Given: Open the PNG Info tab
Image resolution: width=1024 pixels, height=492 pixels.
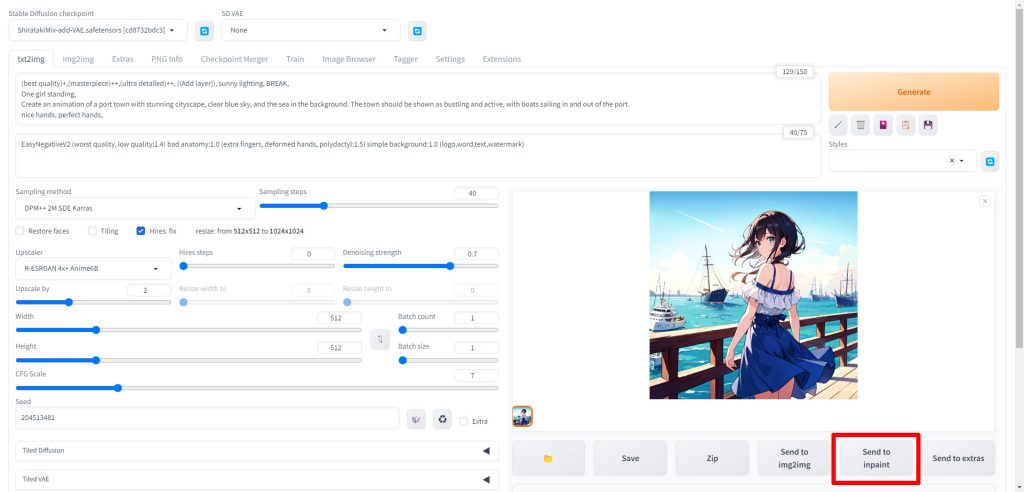Looking at the screenshot, I should [167, 59].
